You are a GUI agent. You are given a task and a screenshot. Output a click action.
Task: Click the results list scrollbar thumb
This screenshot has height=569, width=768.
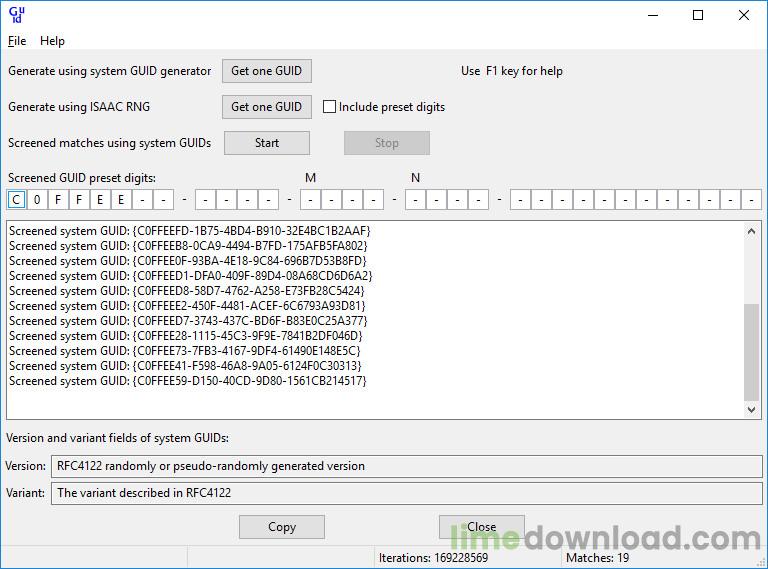[751, 352]
